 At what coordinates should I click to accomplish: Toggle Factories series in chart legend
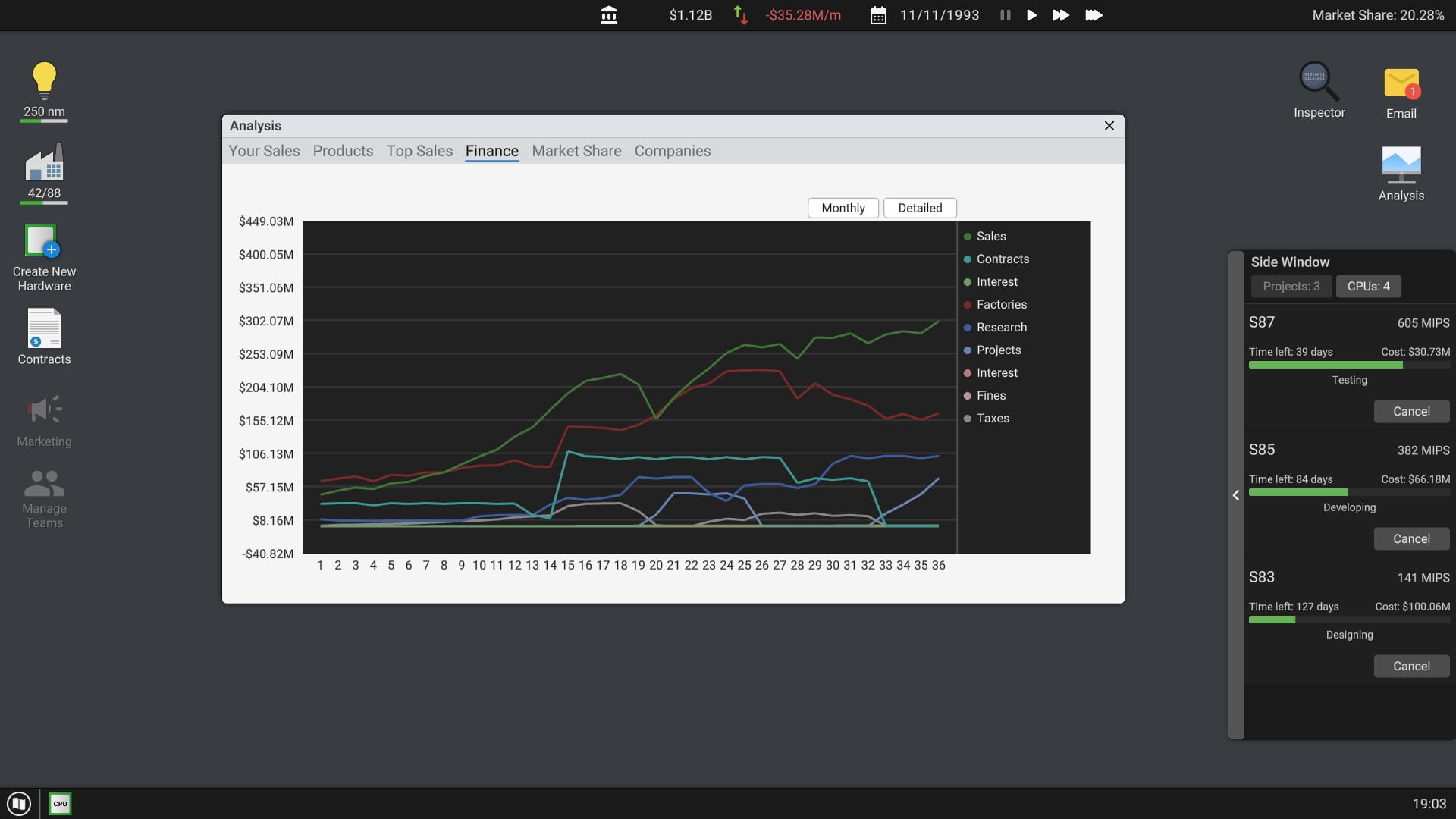1001,305
